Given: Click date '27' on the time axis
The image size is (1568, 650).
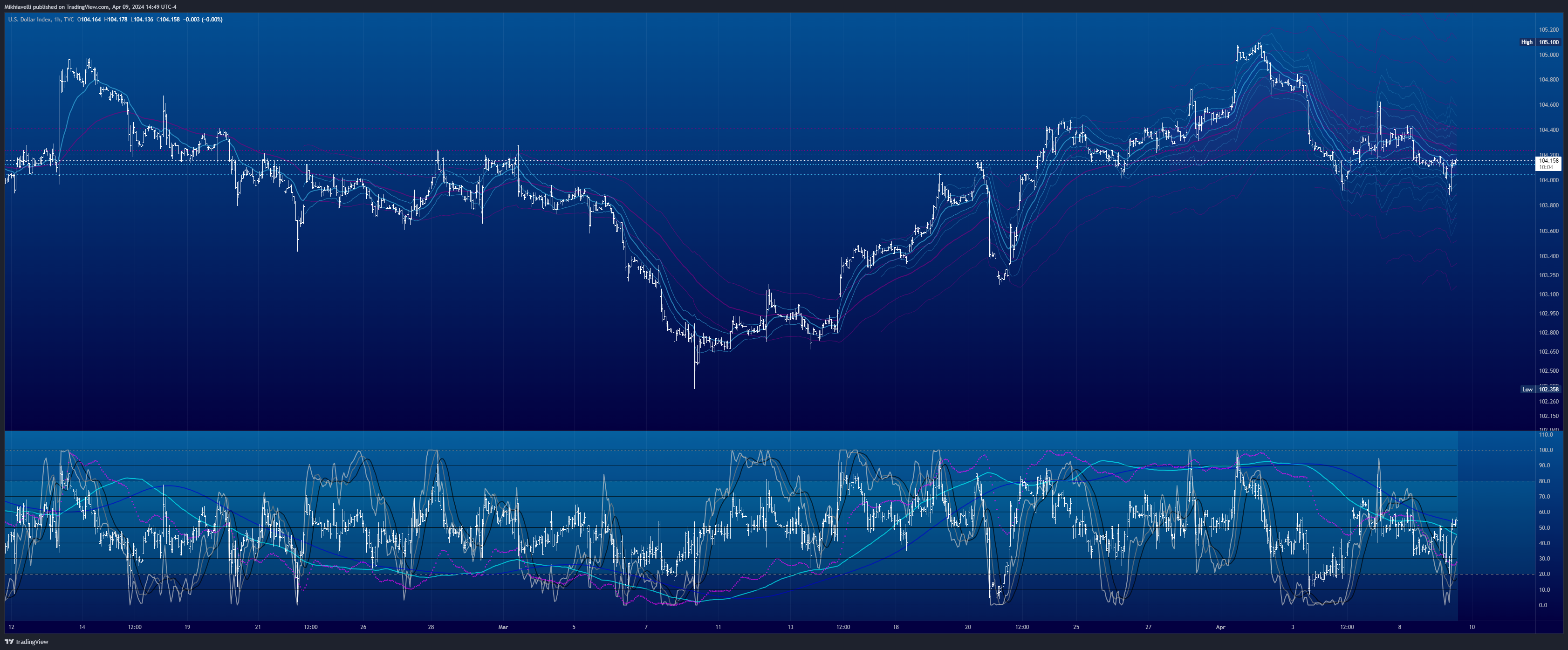Looking at the screenshot, I should pos(1149,627).
